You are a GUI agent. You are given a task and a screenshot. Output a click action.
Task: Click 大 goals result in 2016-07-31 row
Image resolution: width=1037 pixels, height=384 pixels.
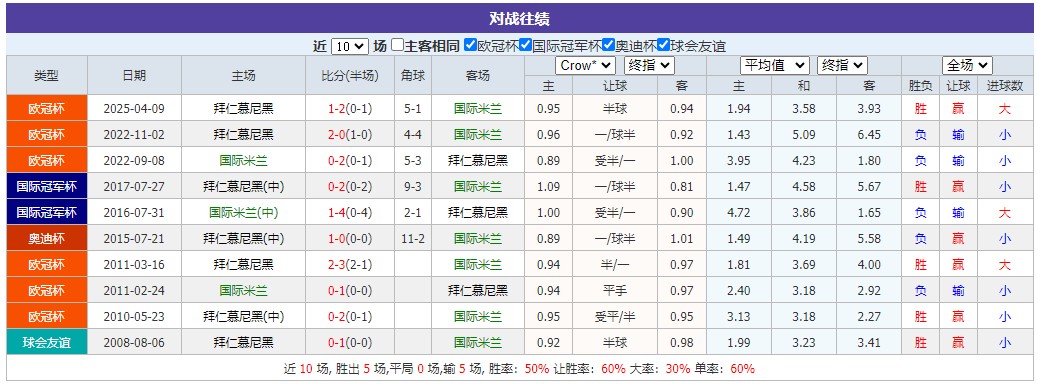tap(1005, 213)
